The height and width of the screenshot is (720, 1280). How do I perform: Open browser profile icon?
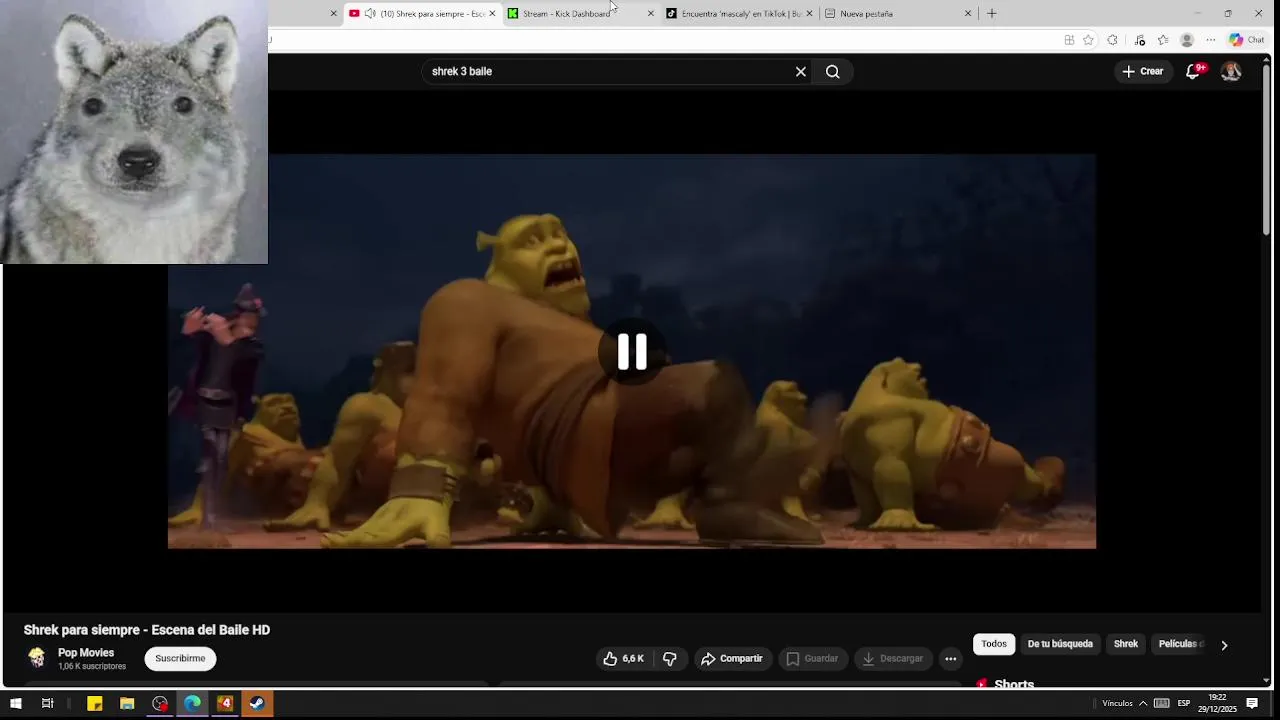coord(1187,40)
